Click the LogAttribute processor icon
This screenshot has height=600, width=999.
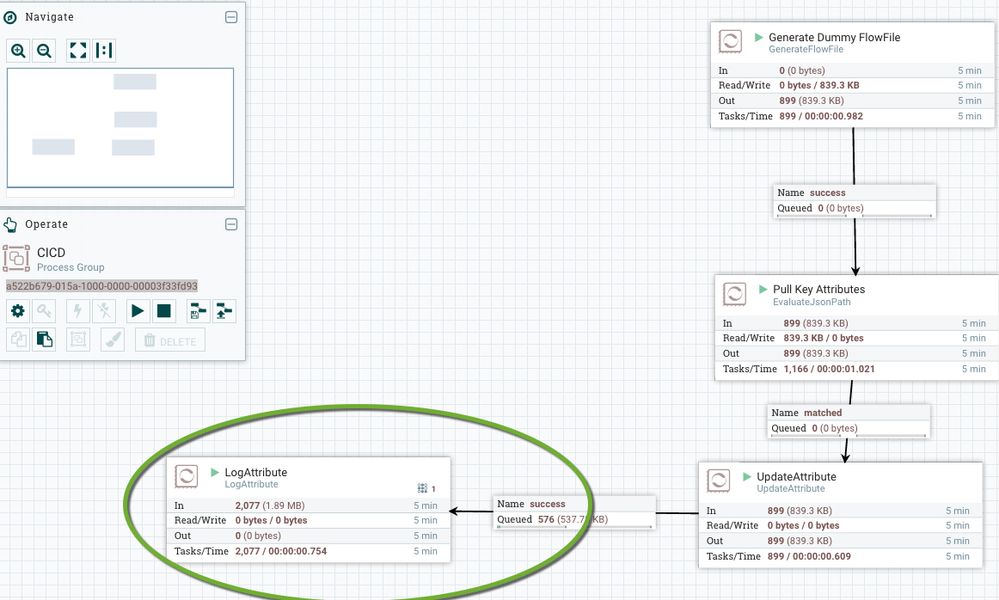[x=187, y=476]
